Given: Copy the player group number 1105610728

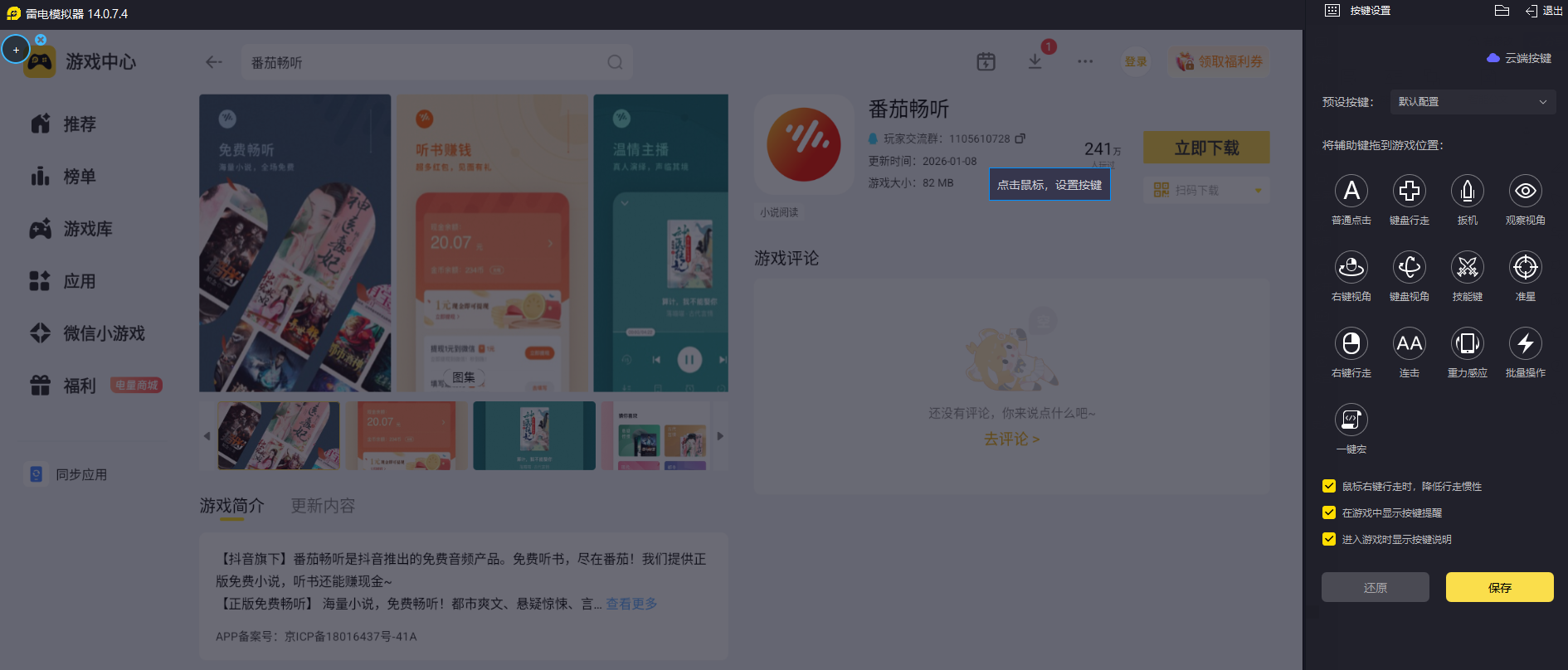Looking at the screenshot, I should point(1020,138).
